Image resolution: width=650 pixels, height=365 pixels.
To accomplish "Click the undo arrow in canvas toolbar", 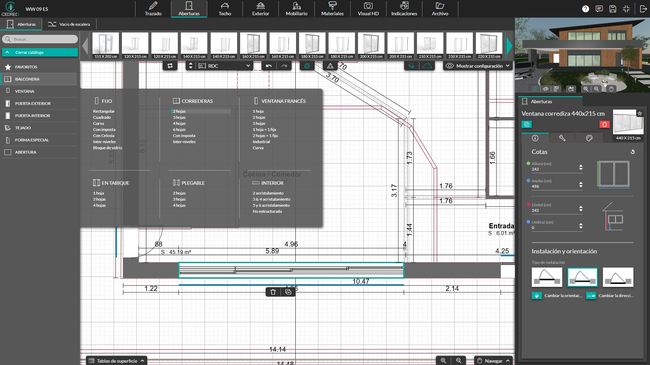I will pyautogui.click(x=269, y=66).
